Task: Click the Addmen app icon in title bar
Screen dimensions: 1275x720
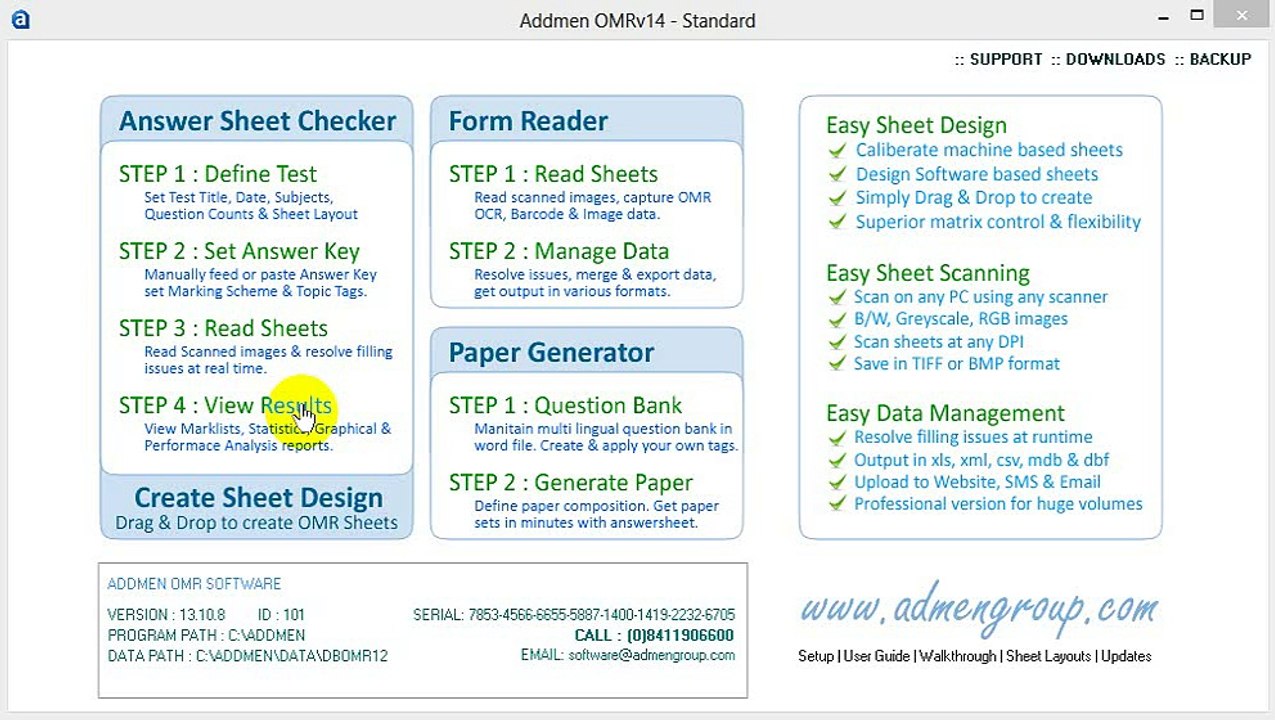Action: tap(20, 20)
